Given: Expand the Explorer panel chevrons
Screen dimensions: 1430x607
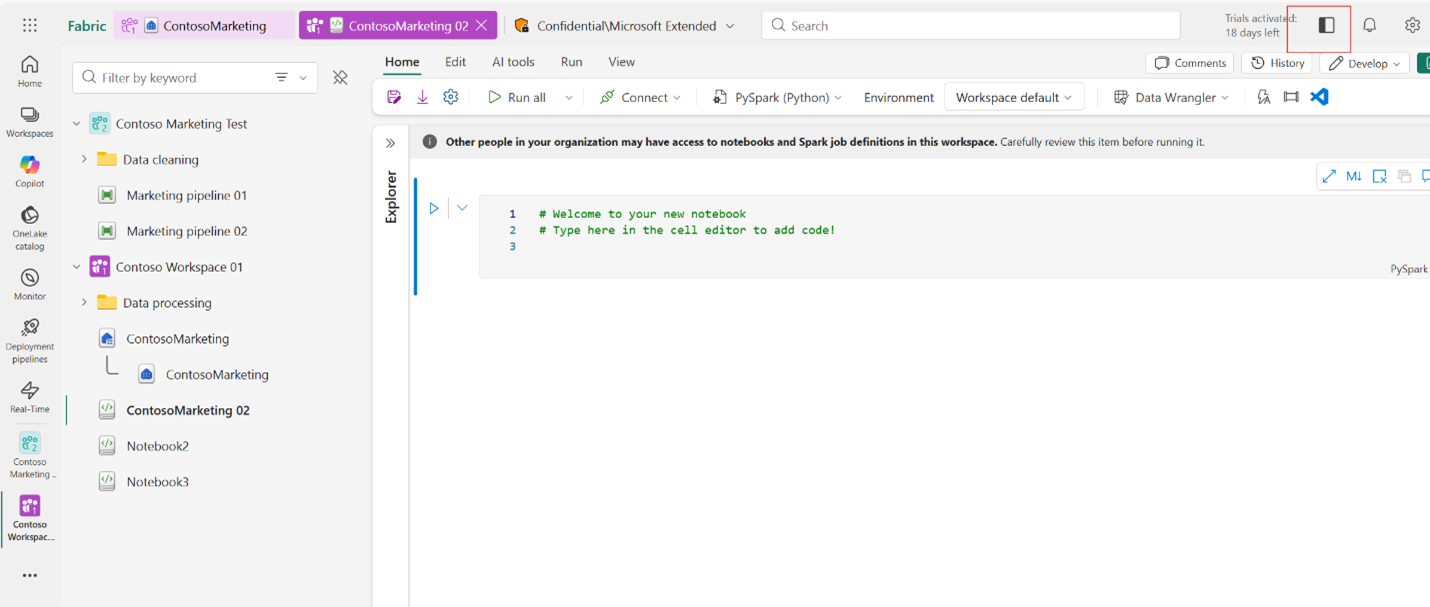Looking at the screenshot, I should tap(391, 143).
